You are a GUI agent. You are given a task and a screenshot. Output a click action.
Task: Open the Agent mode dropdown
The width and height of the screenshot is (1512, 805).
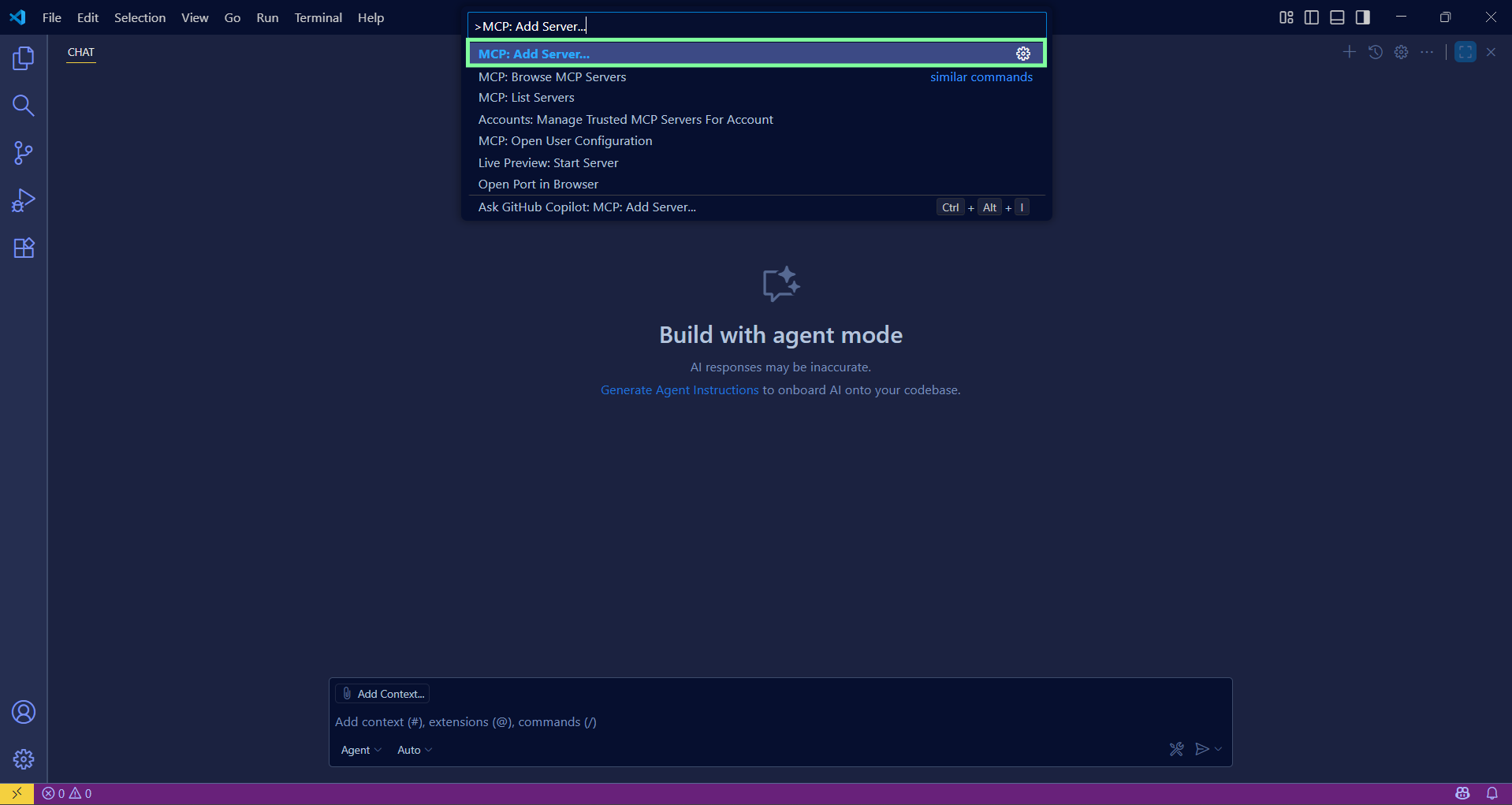click(361, 750)
